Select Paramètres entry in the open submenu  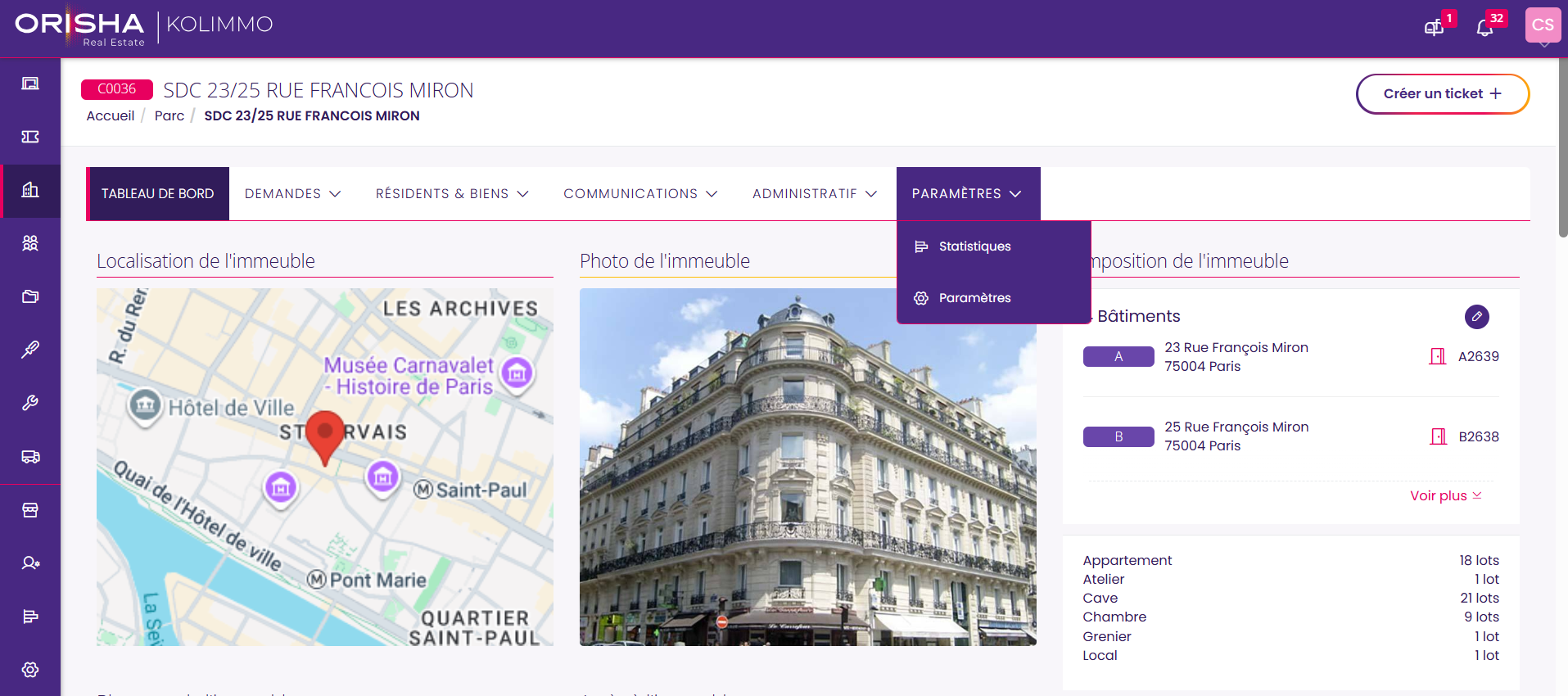994,298
